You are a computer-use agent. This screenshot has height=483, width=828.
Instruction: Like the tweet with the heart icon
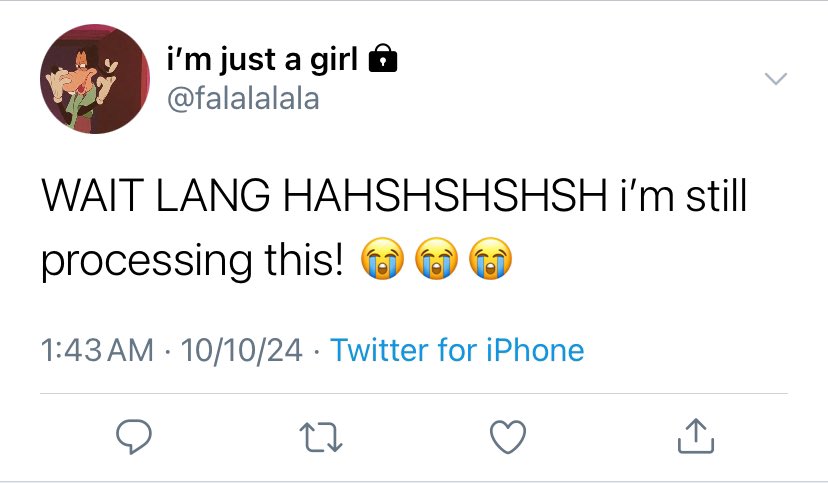(508, 437)
